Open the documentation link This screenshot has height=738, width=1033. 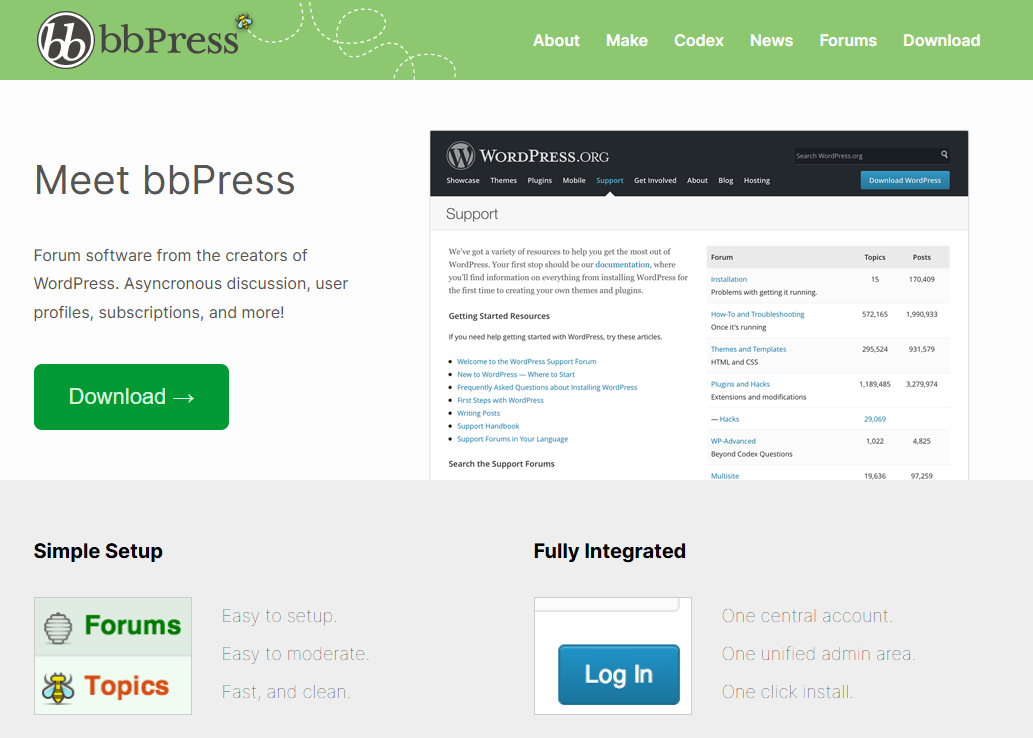pos(622,263)
